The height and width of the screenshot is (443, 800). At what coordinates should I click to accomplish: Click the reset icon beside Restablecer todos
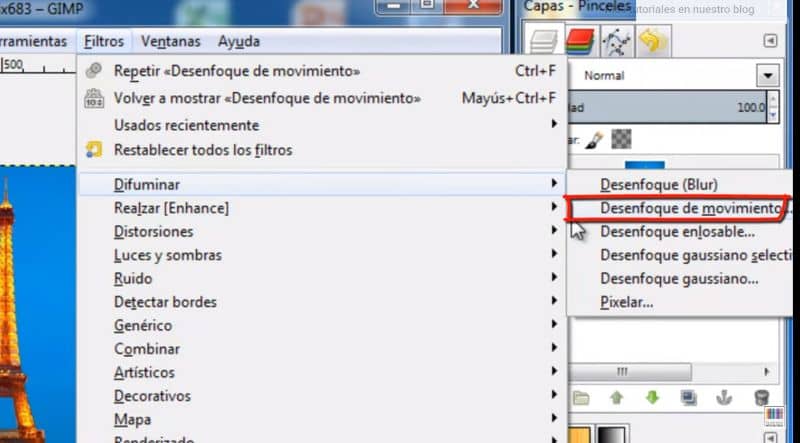(x=94, y=150)
